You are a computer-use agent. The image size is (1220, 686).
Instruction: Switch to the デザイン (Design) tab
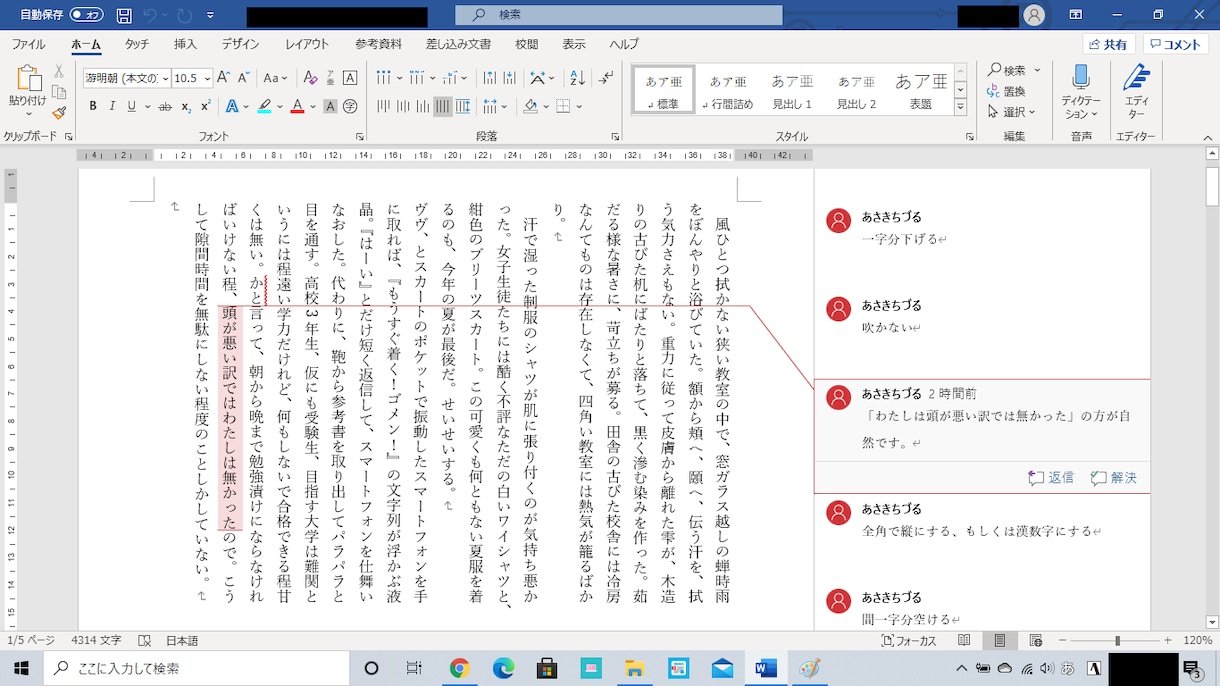pyautogui.click(x=240, y=44)
